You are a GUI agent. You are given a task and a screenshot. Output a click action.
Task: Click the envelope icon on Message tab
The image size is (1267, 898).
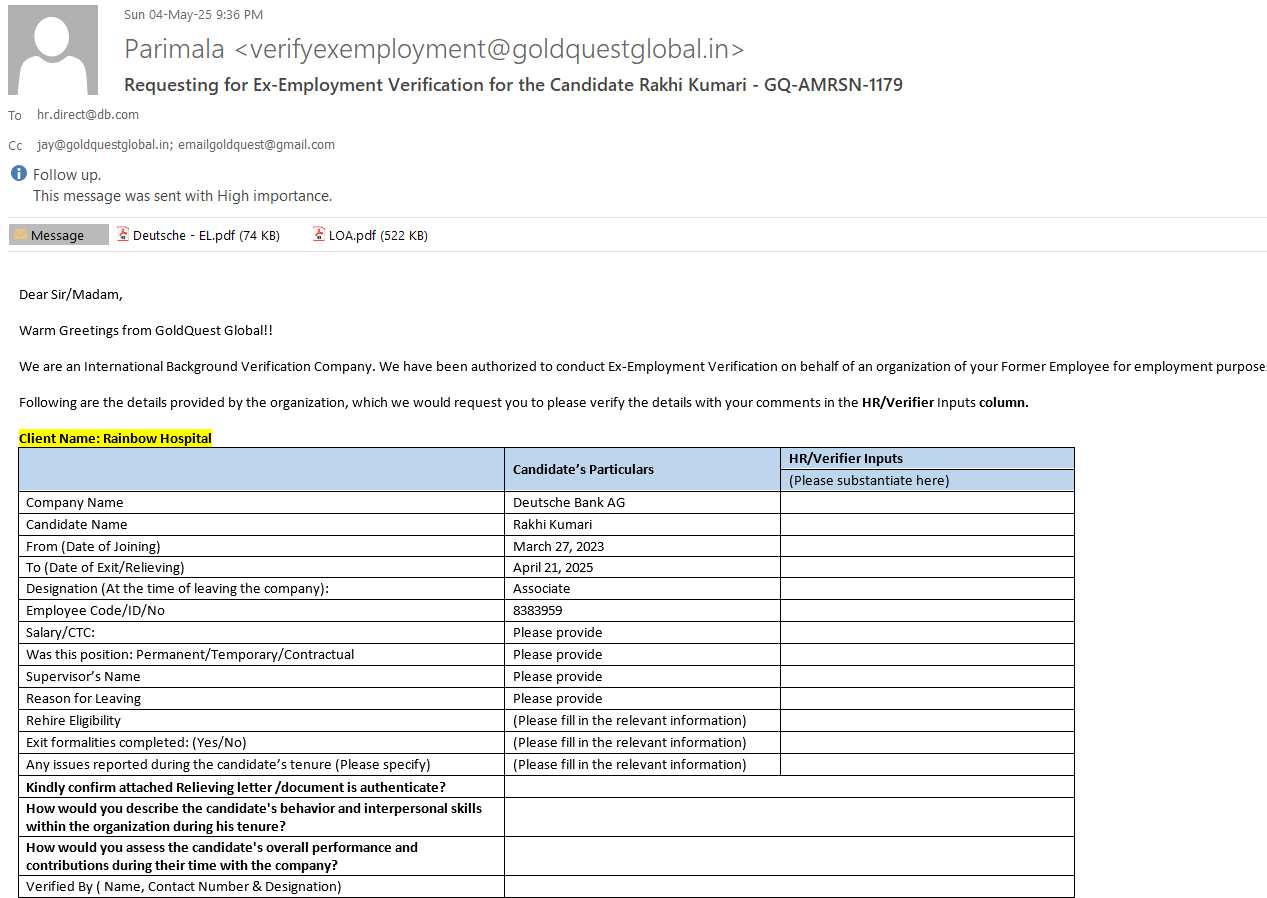(x=20, y=235)
